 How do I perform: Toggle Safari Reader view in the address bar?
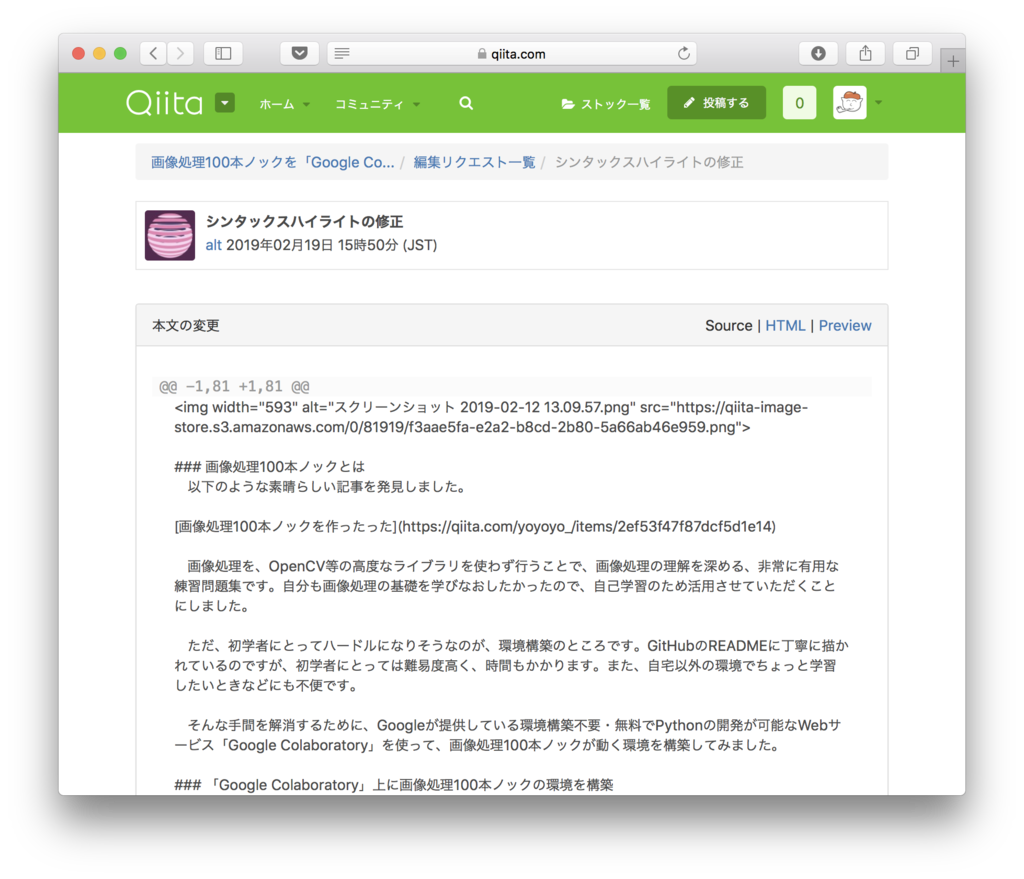tap(340, 53)
